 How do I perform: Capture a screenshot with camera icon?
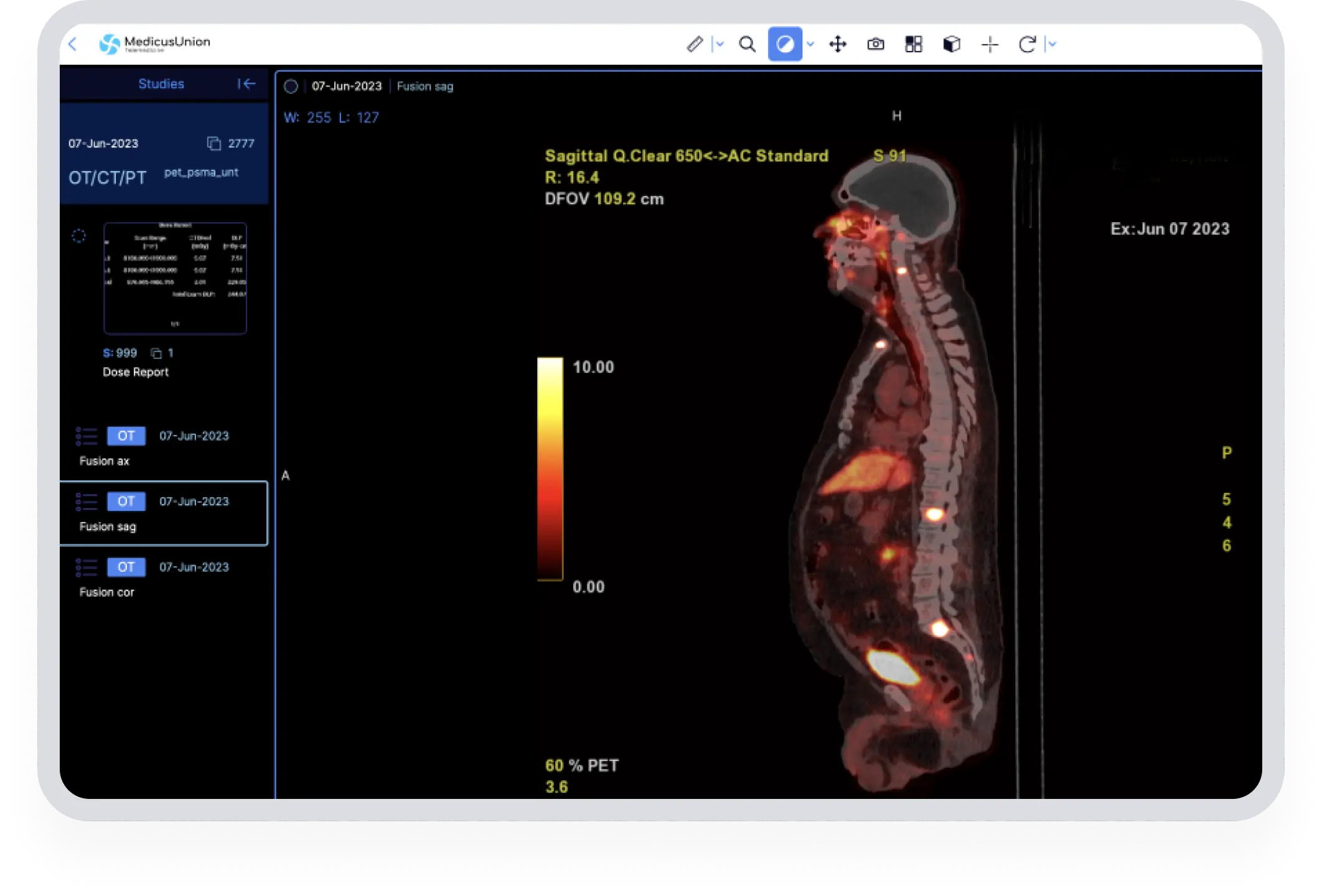click(x=876, y=44)
